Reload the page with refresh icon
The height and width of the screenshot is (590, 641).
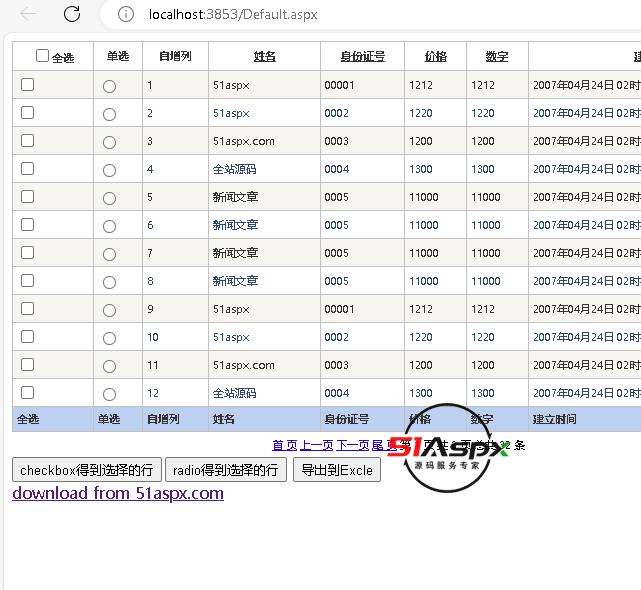[x=72, y=14]
